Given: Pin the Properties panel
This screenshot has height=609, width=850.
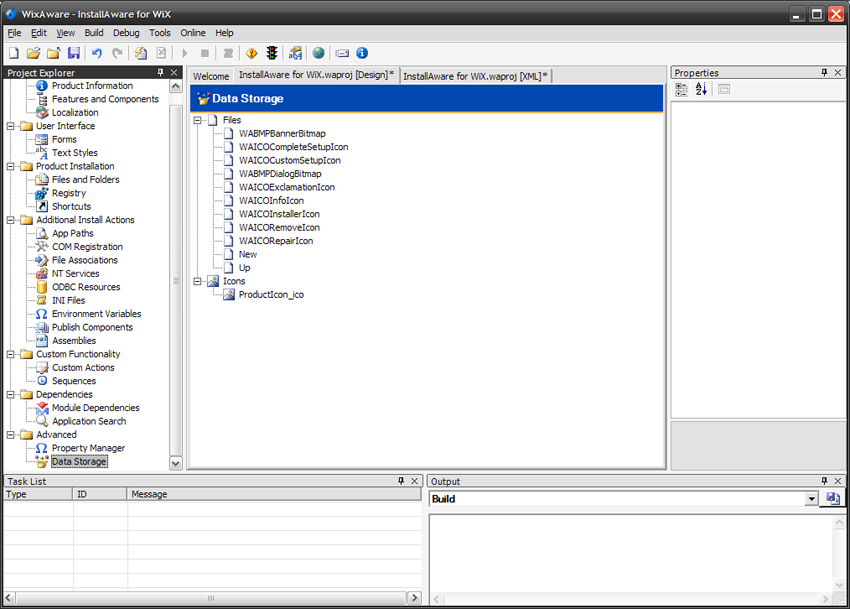Looking at the screenshot, I should click(x=825, y=72).
